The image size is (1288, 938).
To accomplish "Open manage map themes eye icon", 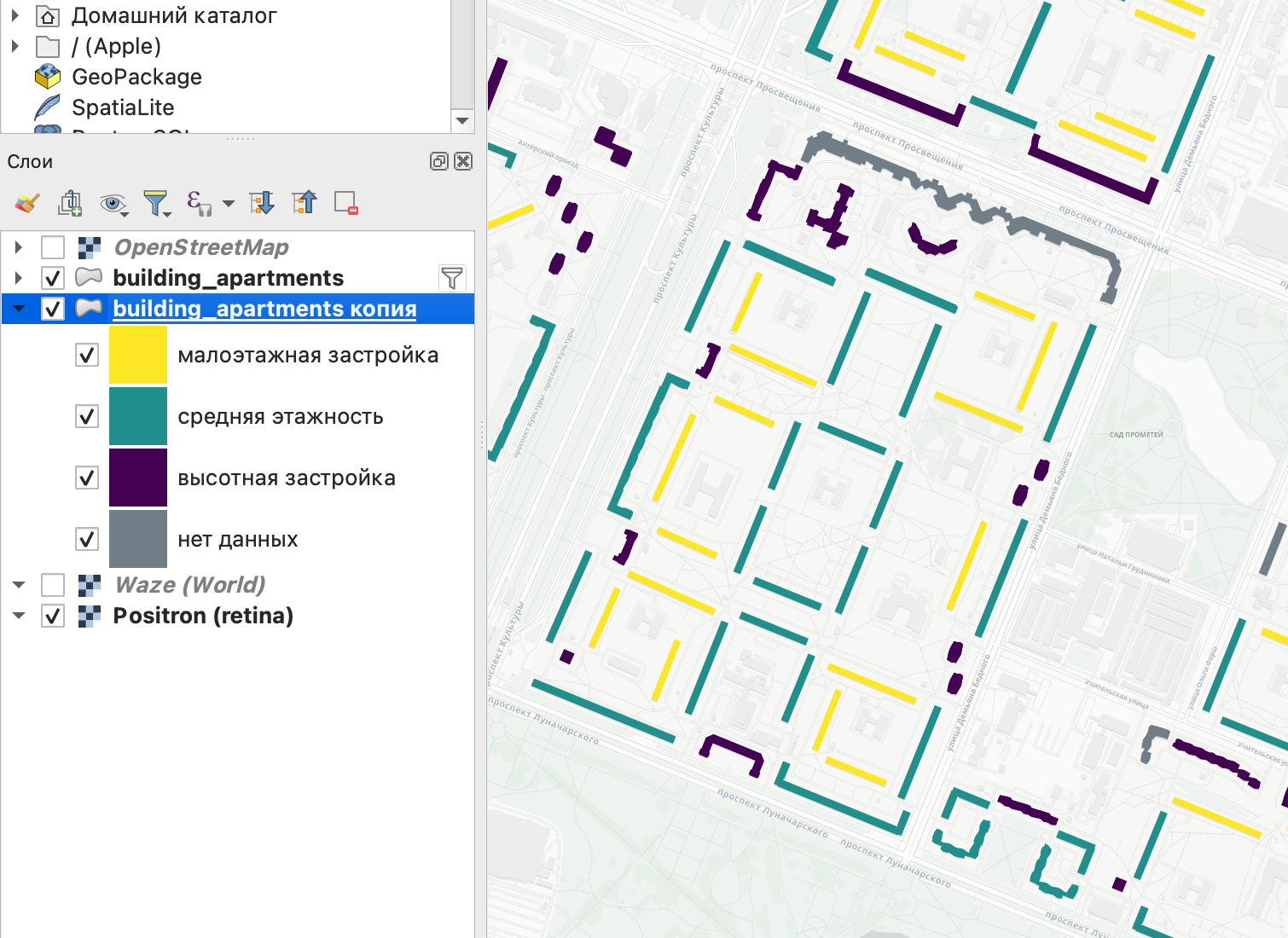I will pos(112,203).
